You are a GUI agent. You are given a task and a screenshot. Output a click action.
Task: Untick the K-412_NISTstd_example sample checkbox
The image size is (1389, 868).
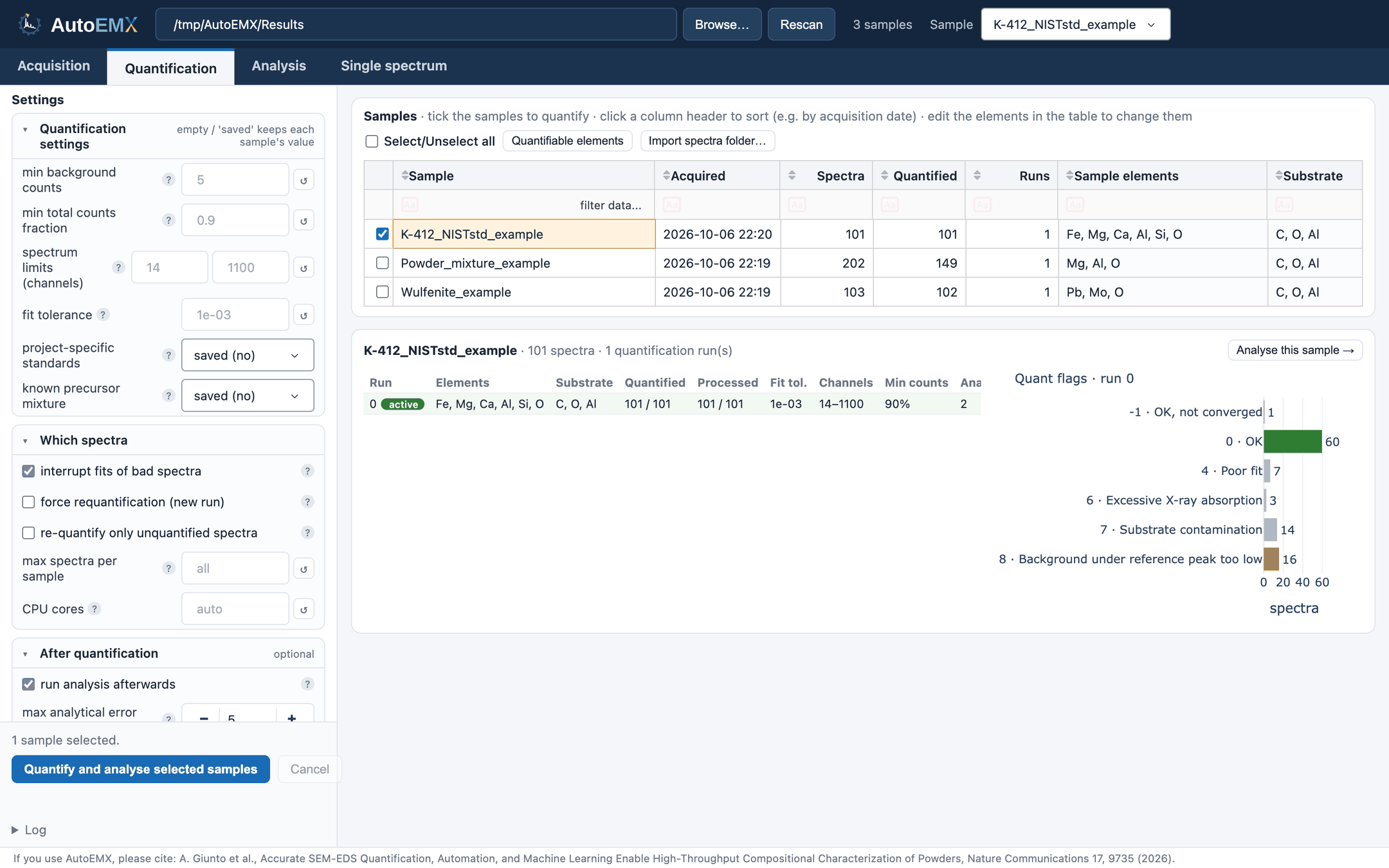coord(382,234)
